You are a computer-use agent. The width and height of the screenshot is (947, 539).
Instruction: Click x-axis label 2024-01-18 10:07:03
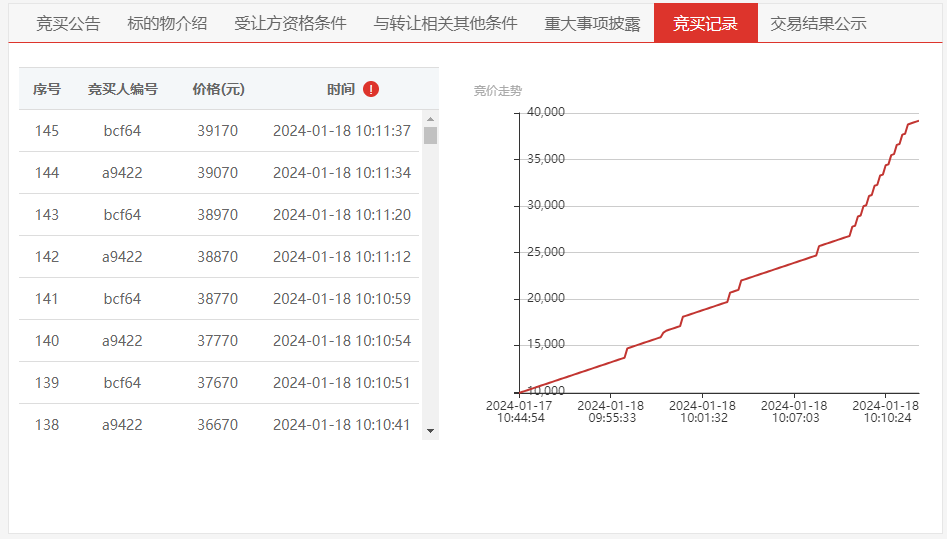[795, 412]
